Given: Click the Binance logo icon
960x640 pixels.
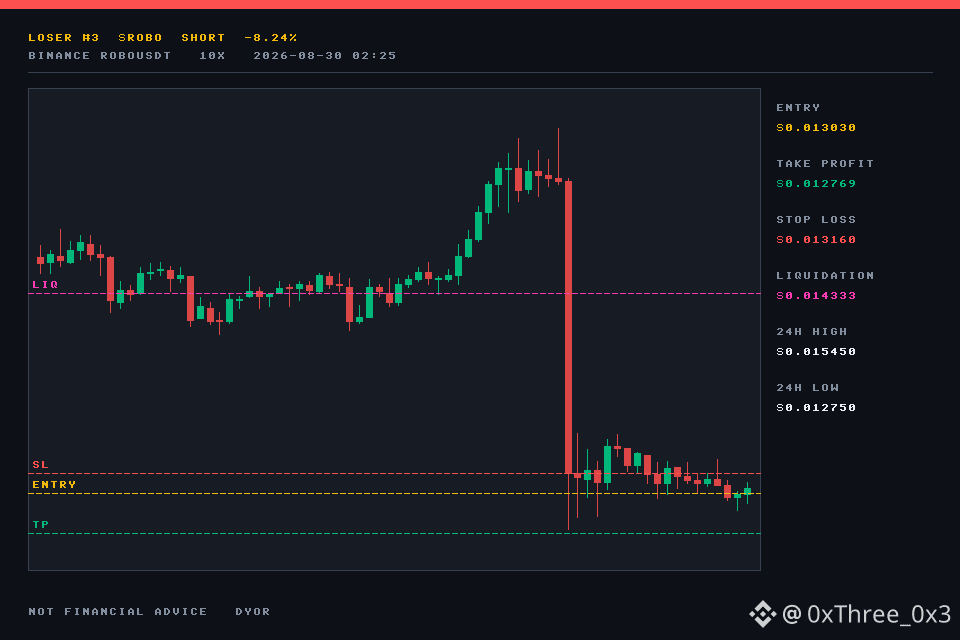Looking at the screenshot, I should click(x=763, y=614).
